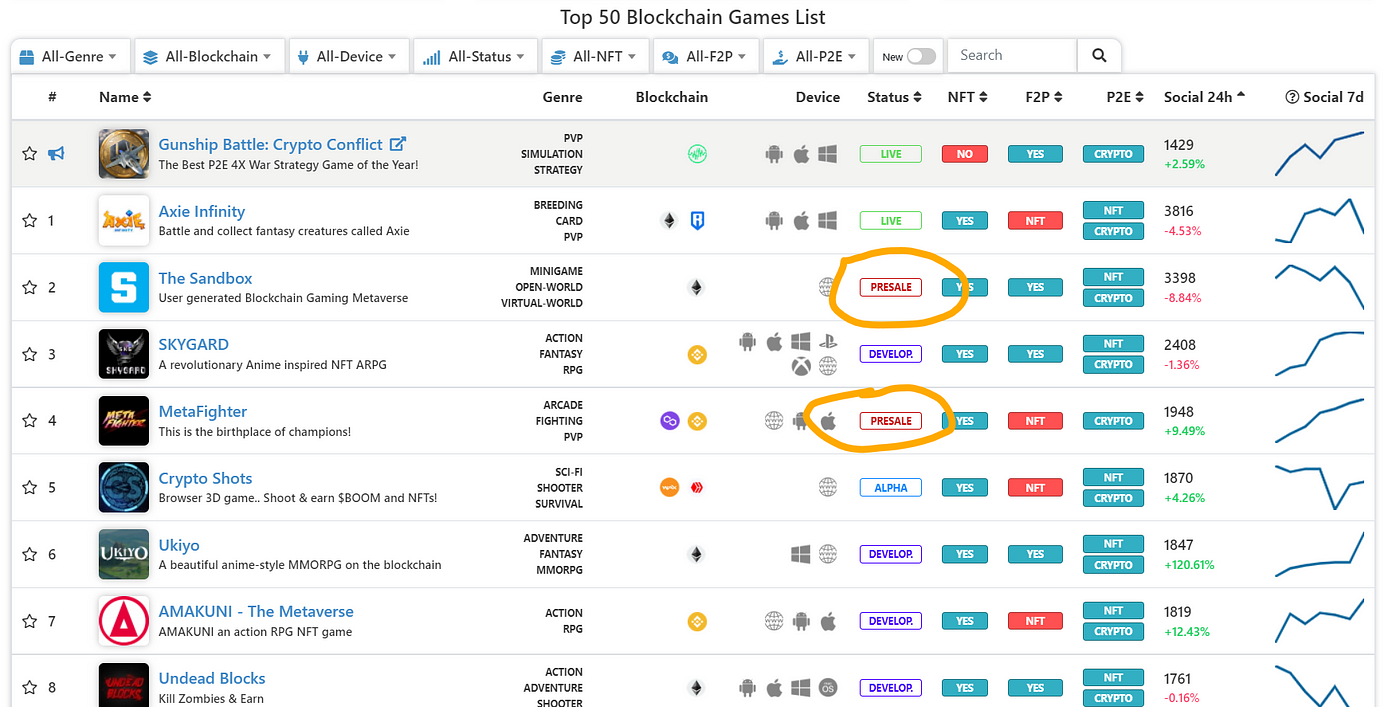This screenshot has width=1400, height=707.
Task: Click the 3816 social count for Axie Infinity
Action: [x=1179, y=211]
